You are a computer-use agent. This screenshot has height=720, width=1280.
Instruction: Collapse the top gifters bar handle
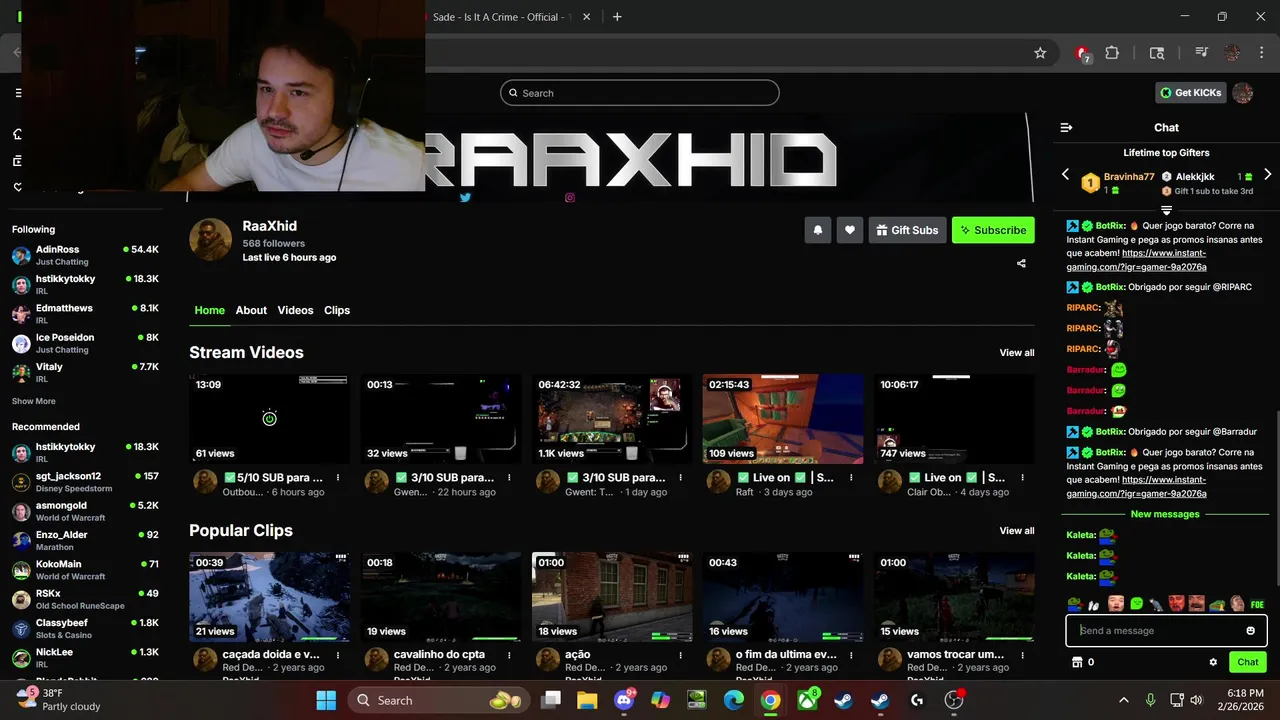coord(1166,210)
